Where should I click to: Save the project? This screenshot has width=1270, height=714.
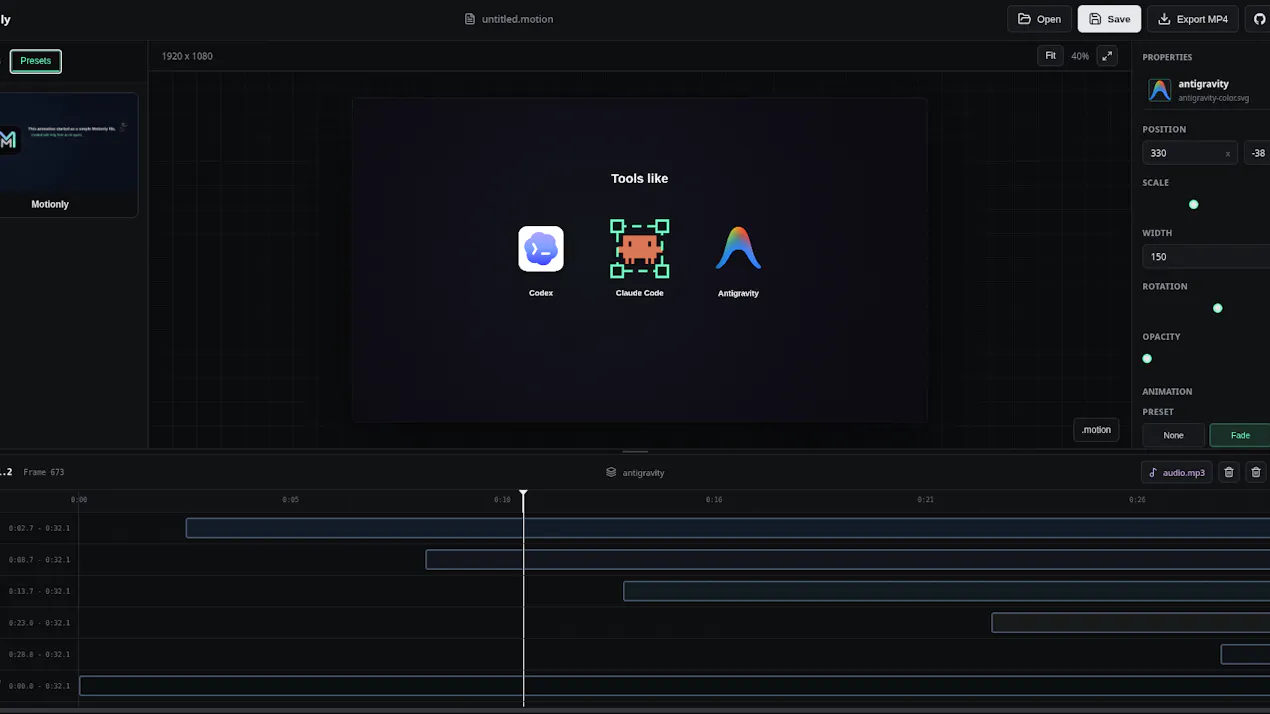(x=1109, y=19)
